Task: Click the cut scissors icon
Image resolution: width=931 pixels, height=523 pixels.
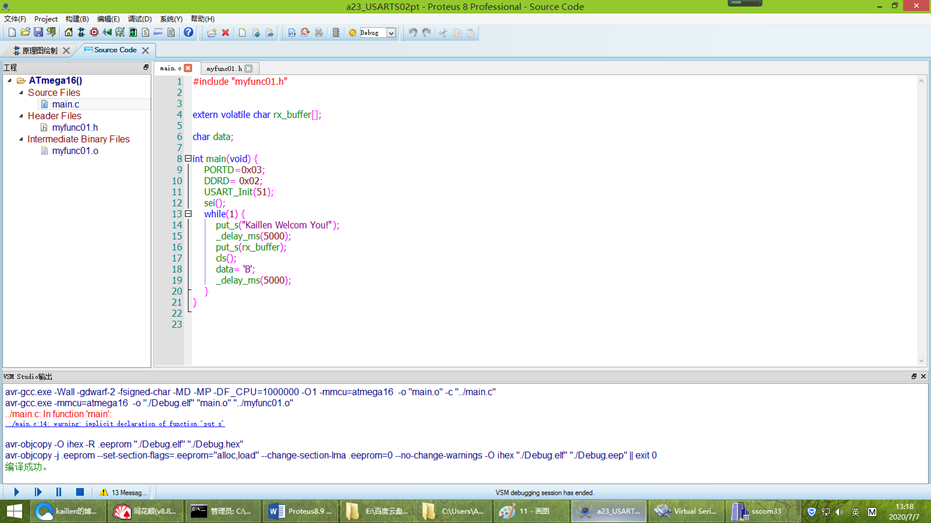Action: (x=442, y=33)
